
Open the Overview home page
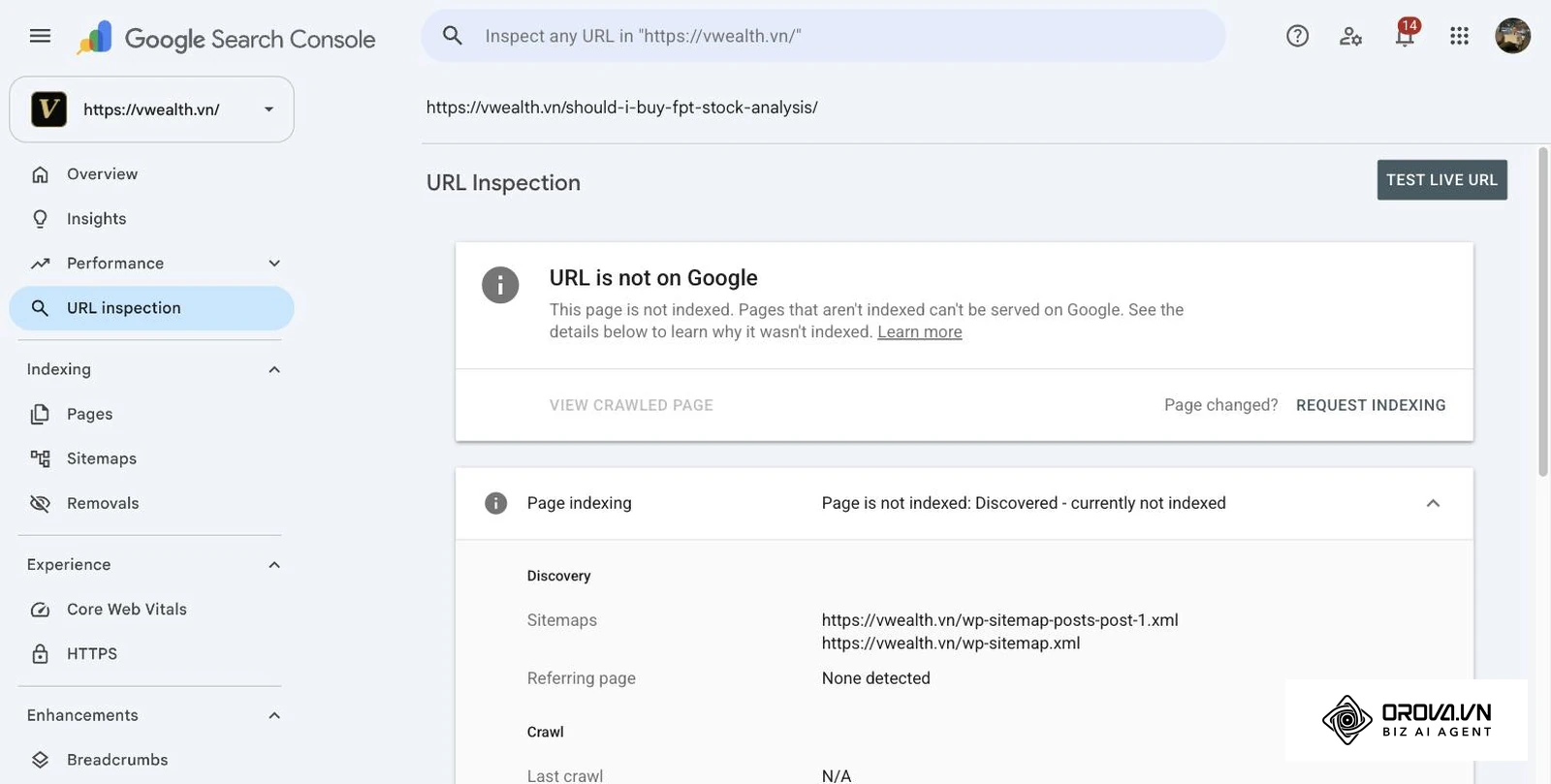tap(151, 174)
